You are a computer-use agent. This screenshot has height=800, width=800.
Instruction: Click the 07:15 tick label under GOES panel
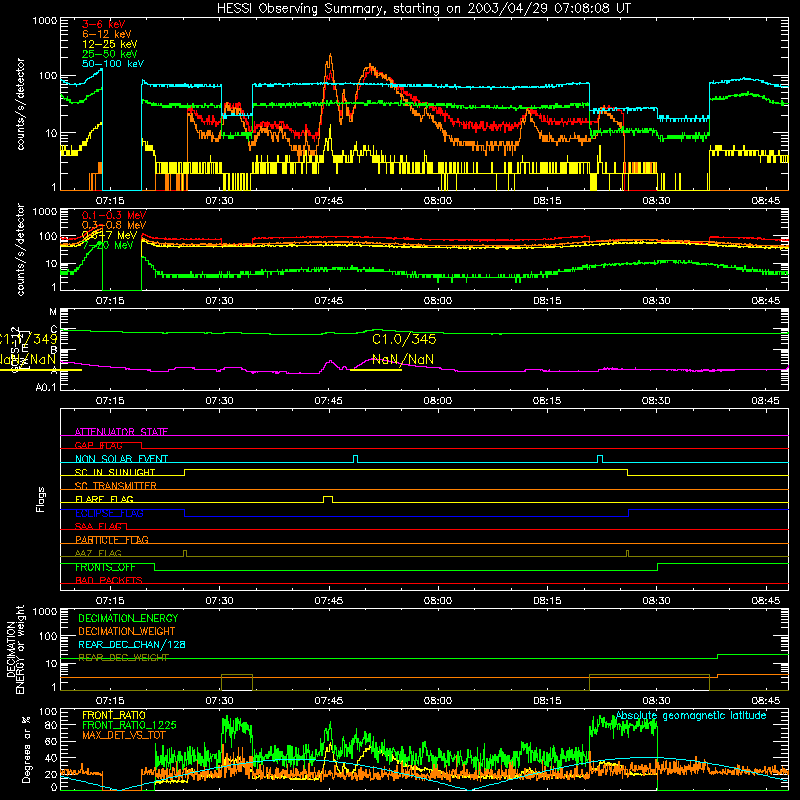(110, 401)
